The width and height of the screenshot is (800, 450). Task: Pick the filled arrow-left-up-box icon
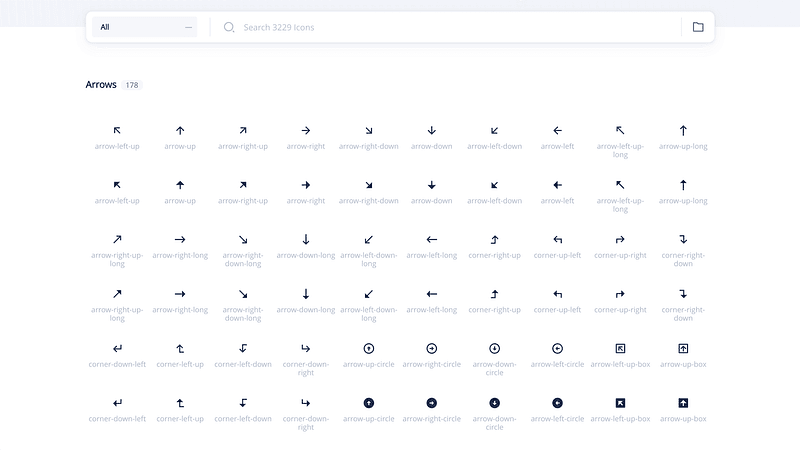[x=620, y=403]
